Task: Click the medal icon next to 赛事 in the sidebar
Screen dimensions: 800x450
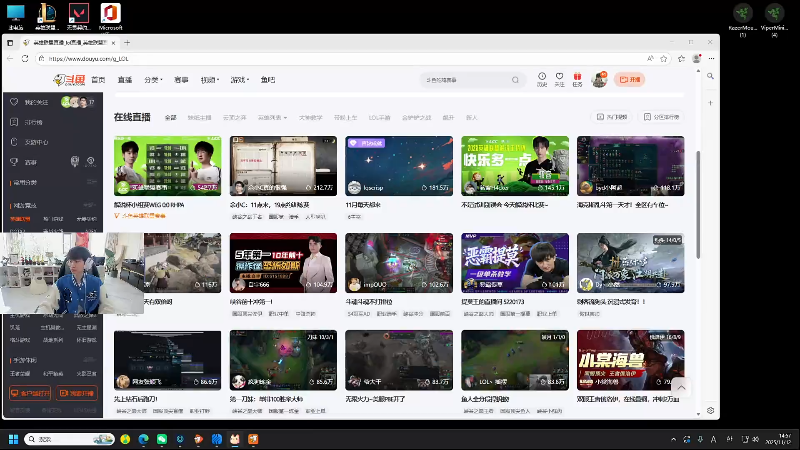Action: pyautogui.click(x=74, y=162)
